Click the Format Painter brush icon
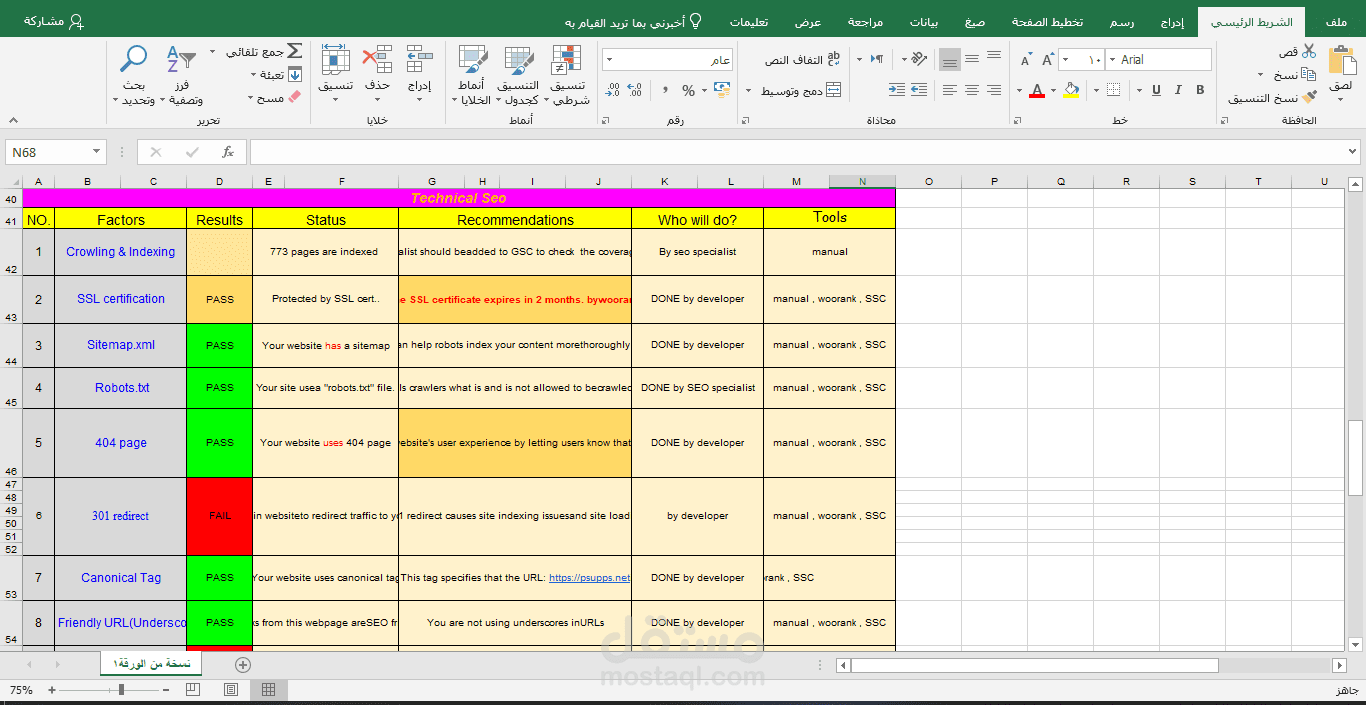1366x705 pixels. click(x=1309, y=98)
